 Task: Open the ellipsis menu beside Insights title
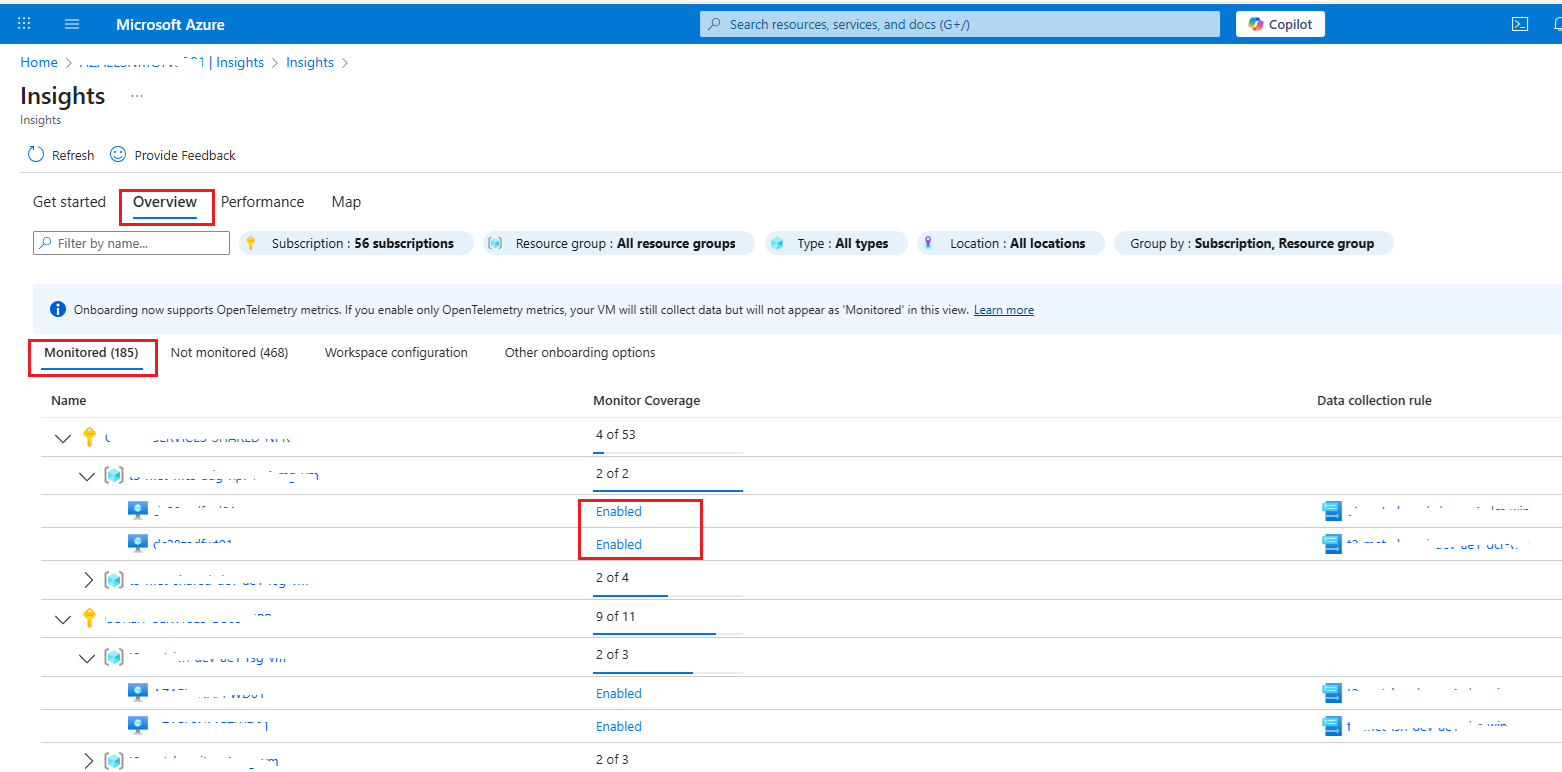coord(137,96)
